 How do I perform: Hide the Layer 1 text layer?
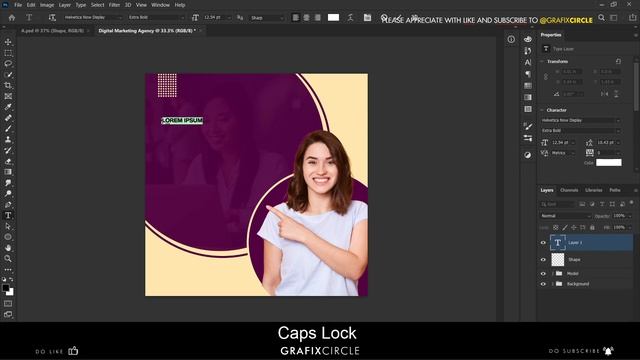click(x=543, y=242)
